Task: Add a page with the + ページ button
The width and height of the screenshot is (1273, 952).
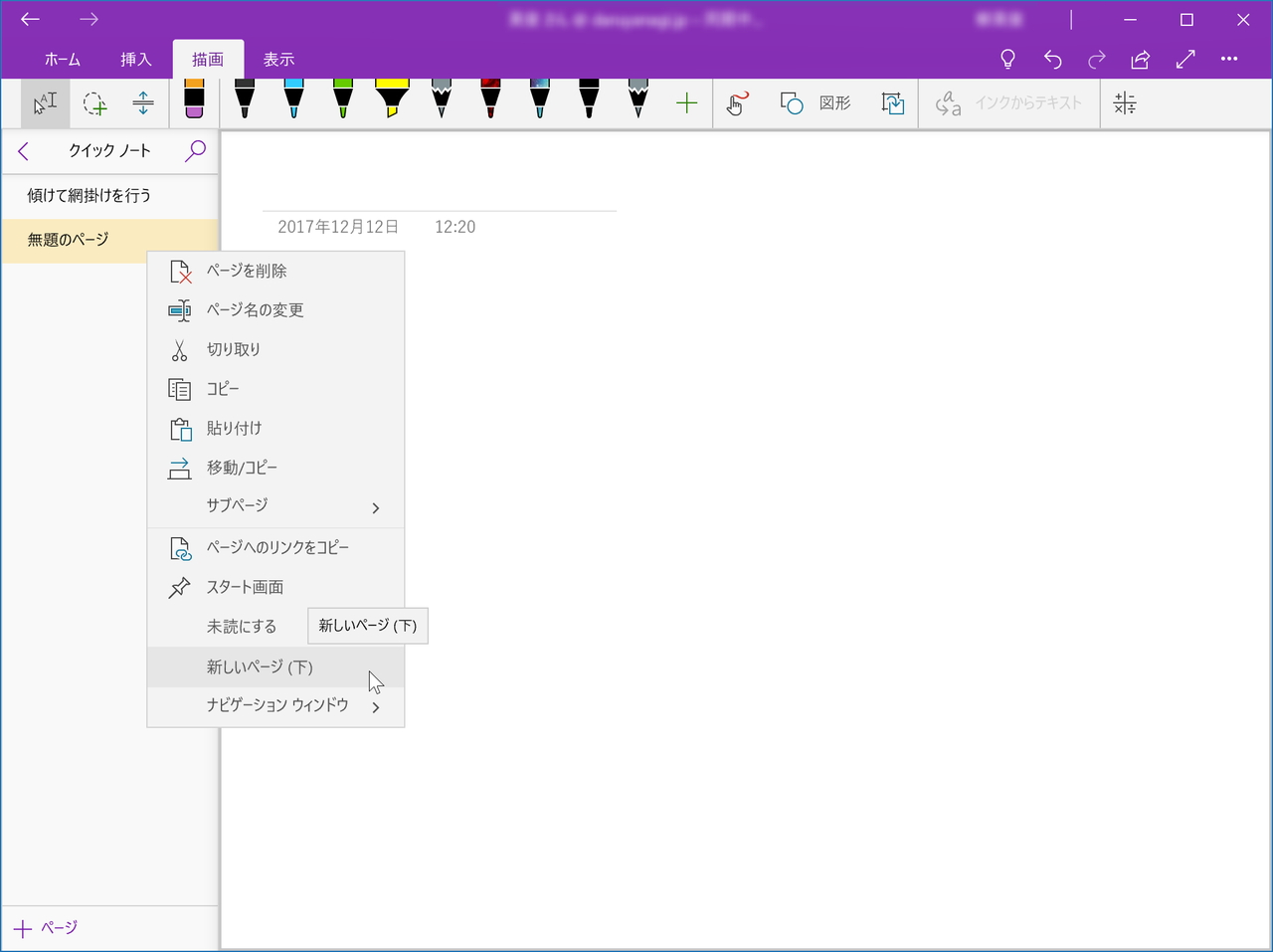Action: [x=46, y=928]
